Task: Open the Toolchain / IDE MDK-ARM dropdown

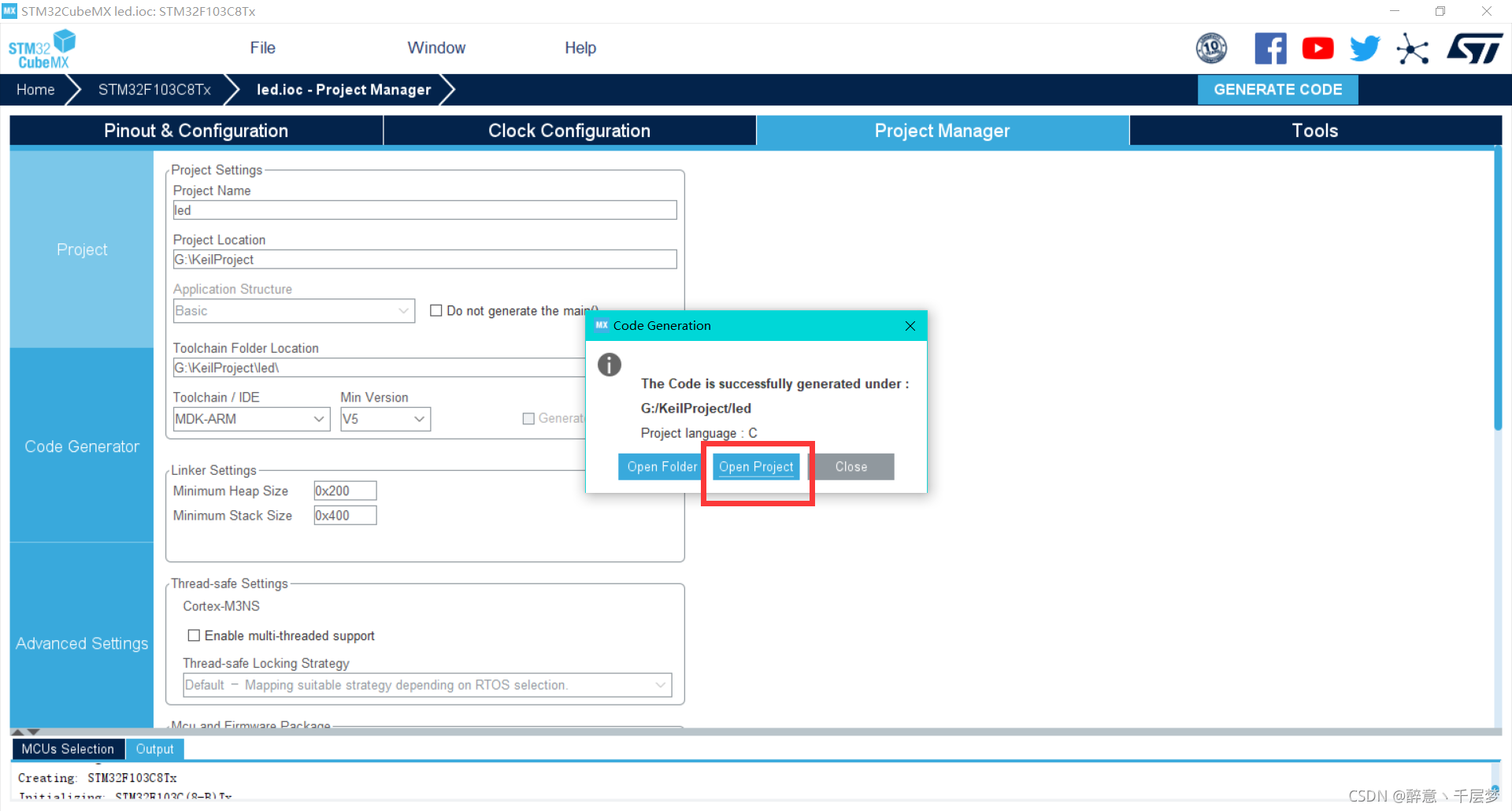Action: [251, 419]
